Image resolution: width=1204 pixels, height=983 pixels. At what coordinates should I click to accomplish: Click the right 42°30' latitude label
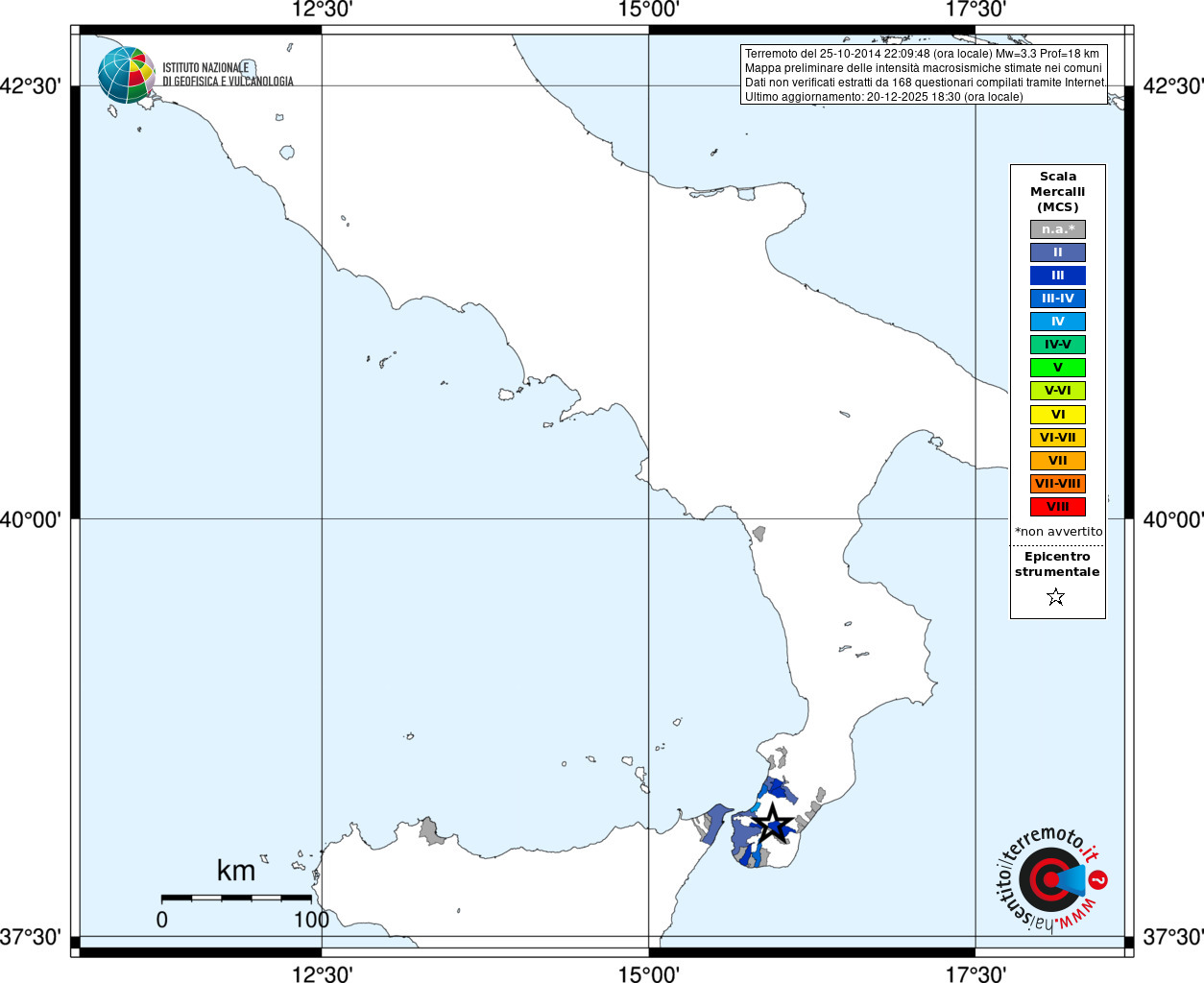click(1172, 86)
